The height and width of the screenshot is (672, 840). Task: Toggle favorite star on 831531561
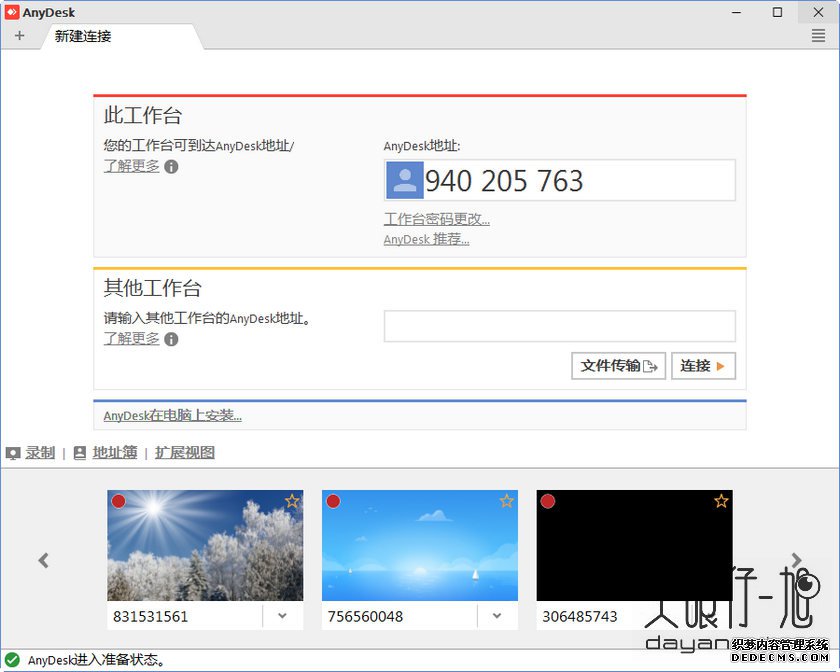point(292,501)
